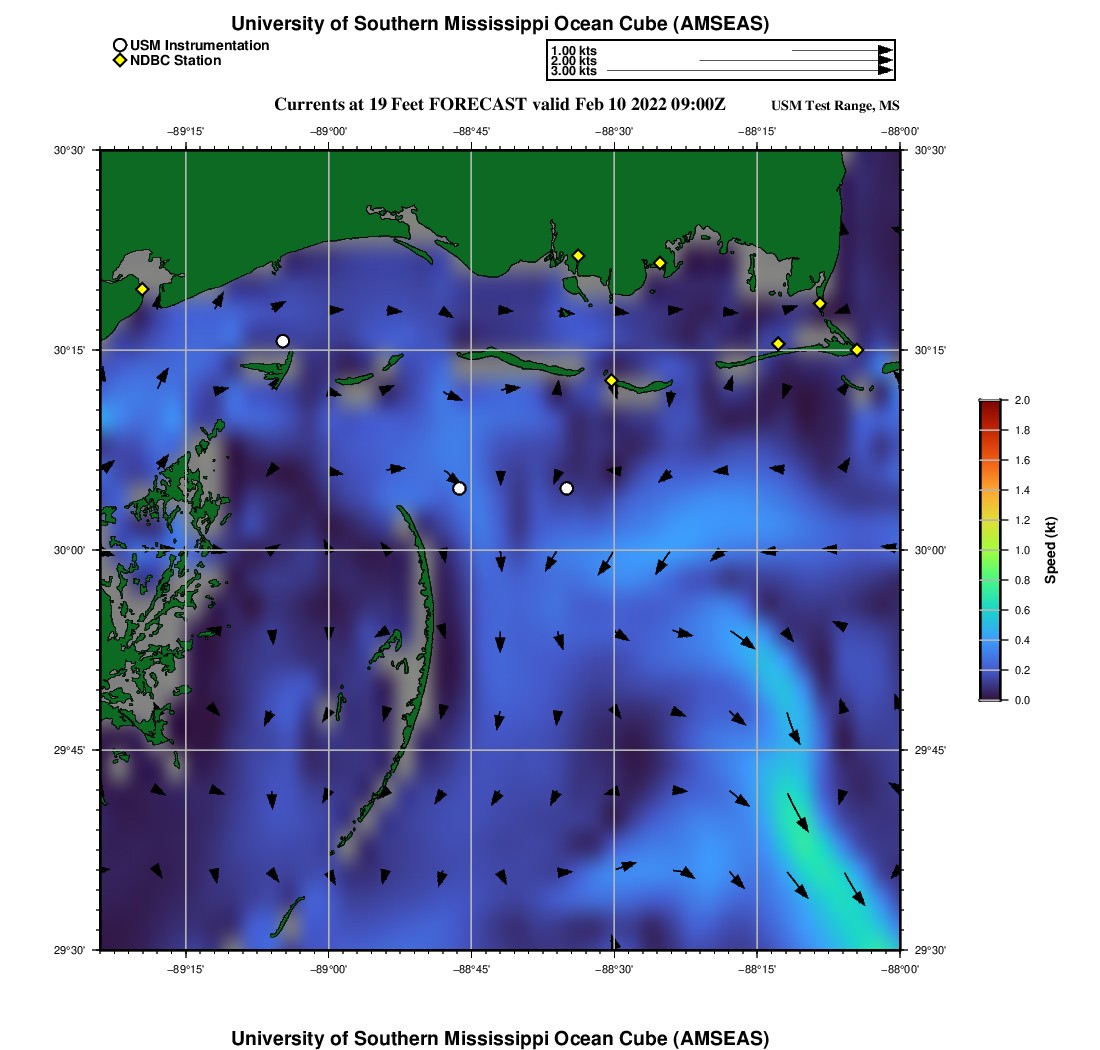Click the top axis label -89°00'
The width and height of the screenshot is (1100, 1050).
click(x=329, y=132)
